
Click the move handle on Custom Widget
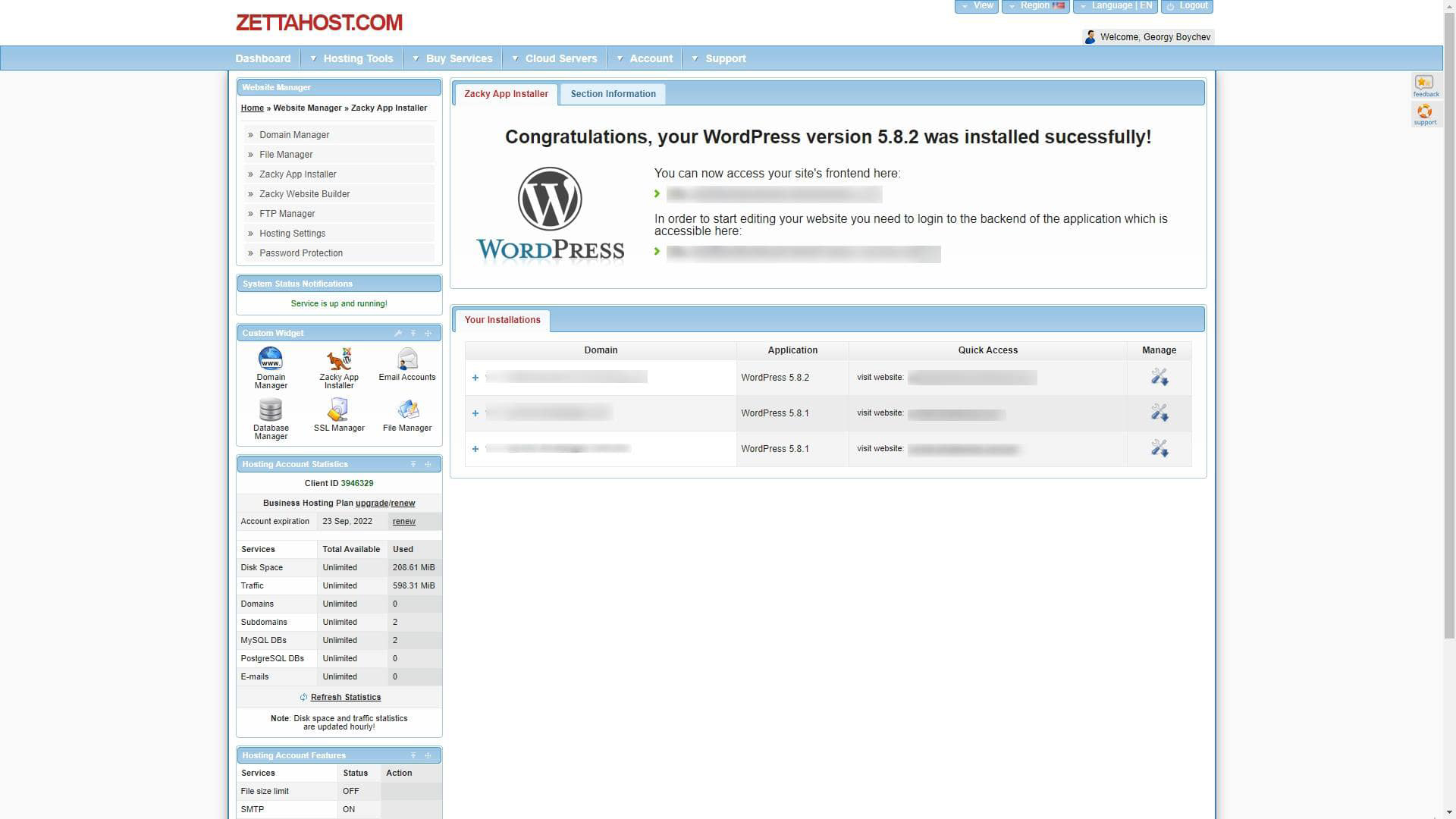[x=428, y=334]
